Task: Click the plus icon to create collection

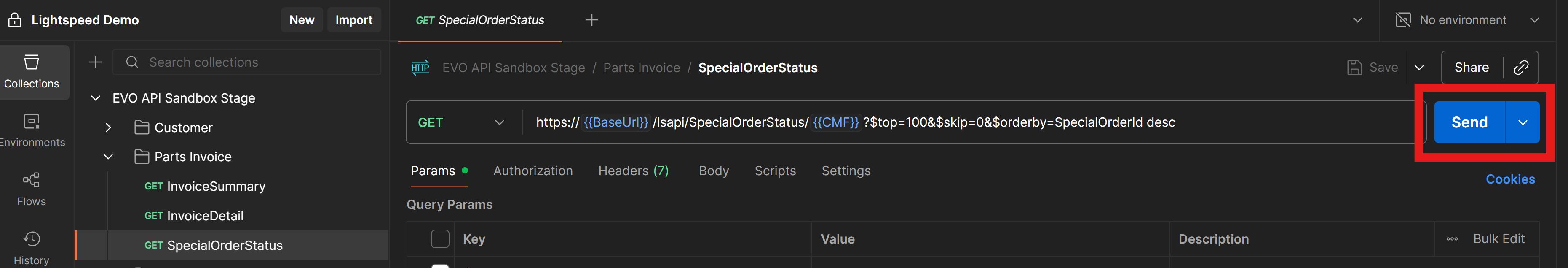Action: (x=96, y=62)
